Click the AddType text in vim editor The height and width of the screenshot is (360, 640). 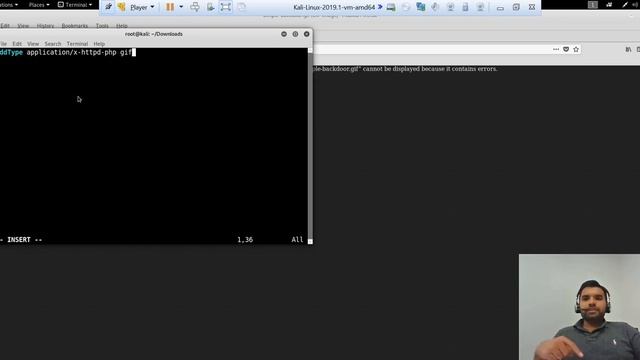coord(11,52)
